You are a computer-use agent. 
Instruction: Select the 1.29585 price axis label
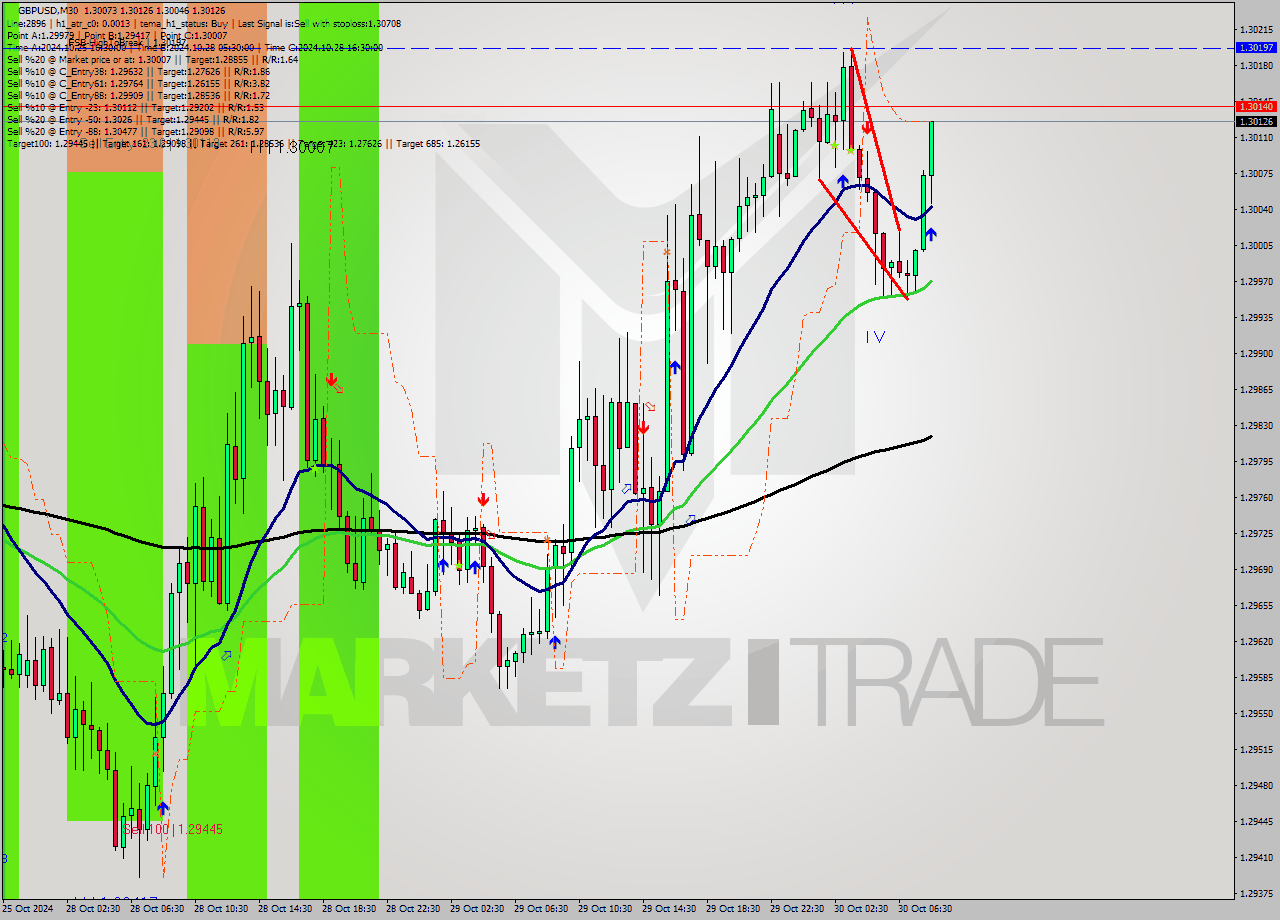click(1256, 677)
